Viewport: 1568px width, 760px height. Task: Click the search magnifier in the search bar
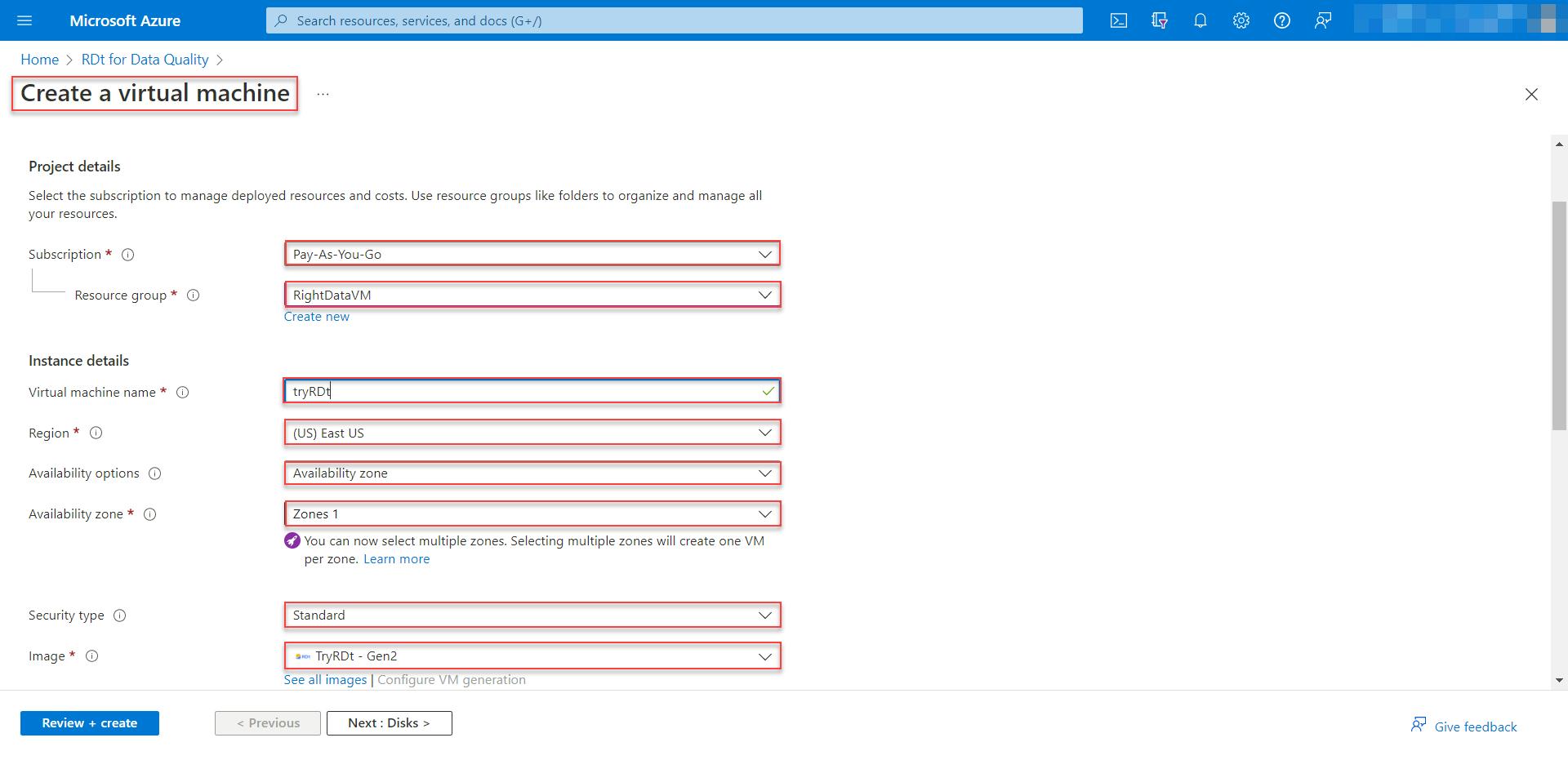coord(281,20)
